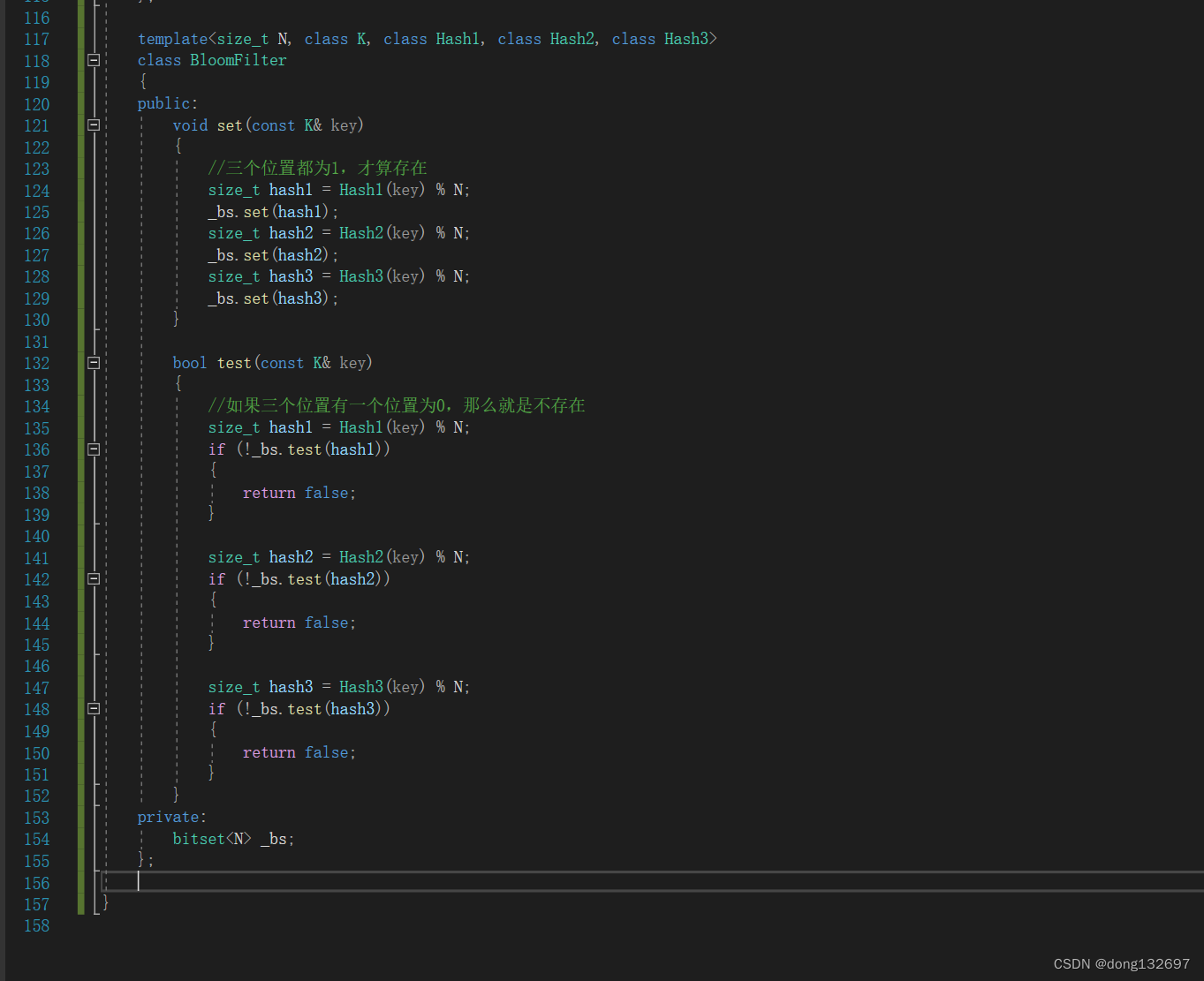1204x981 pixels.
Task: Click return false on line 150
Action: 299,752
